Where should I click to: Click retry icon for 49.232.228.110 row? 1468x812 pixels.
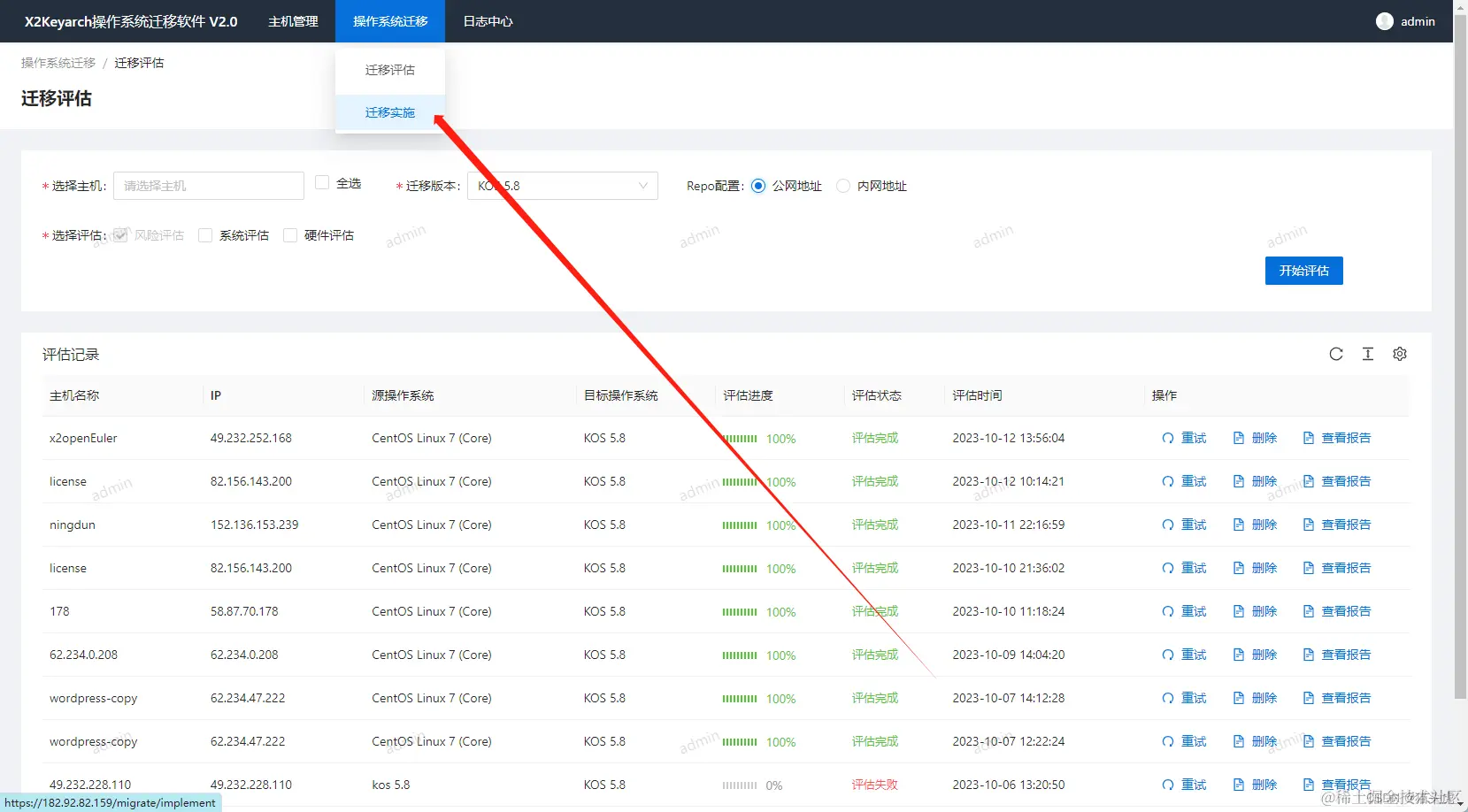click(1168, 785)
